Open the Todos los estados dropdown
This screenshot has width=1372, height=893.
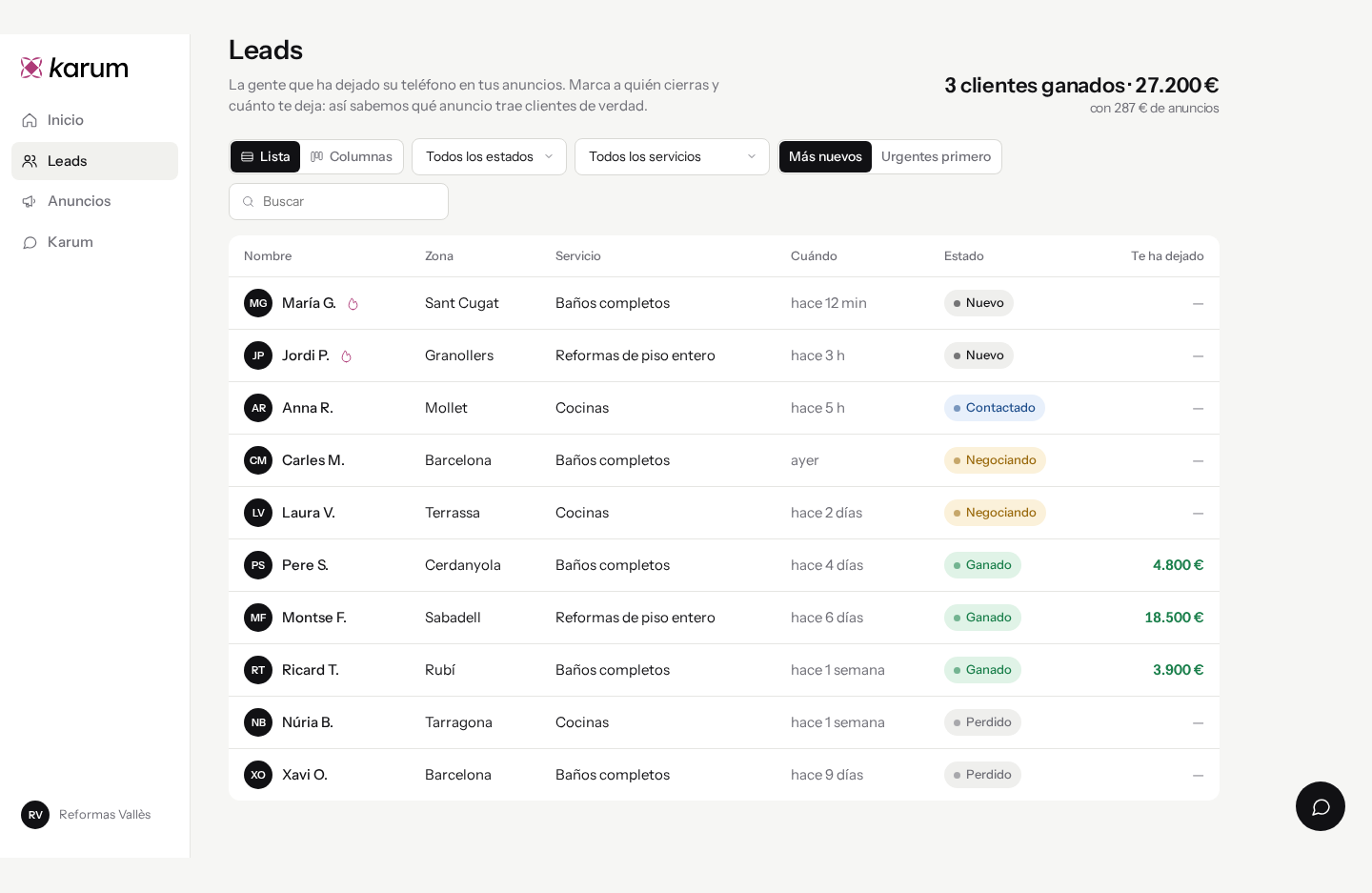point(489,156)
